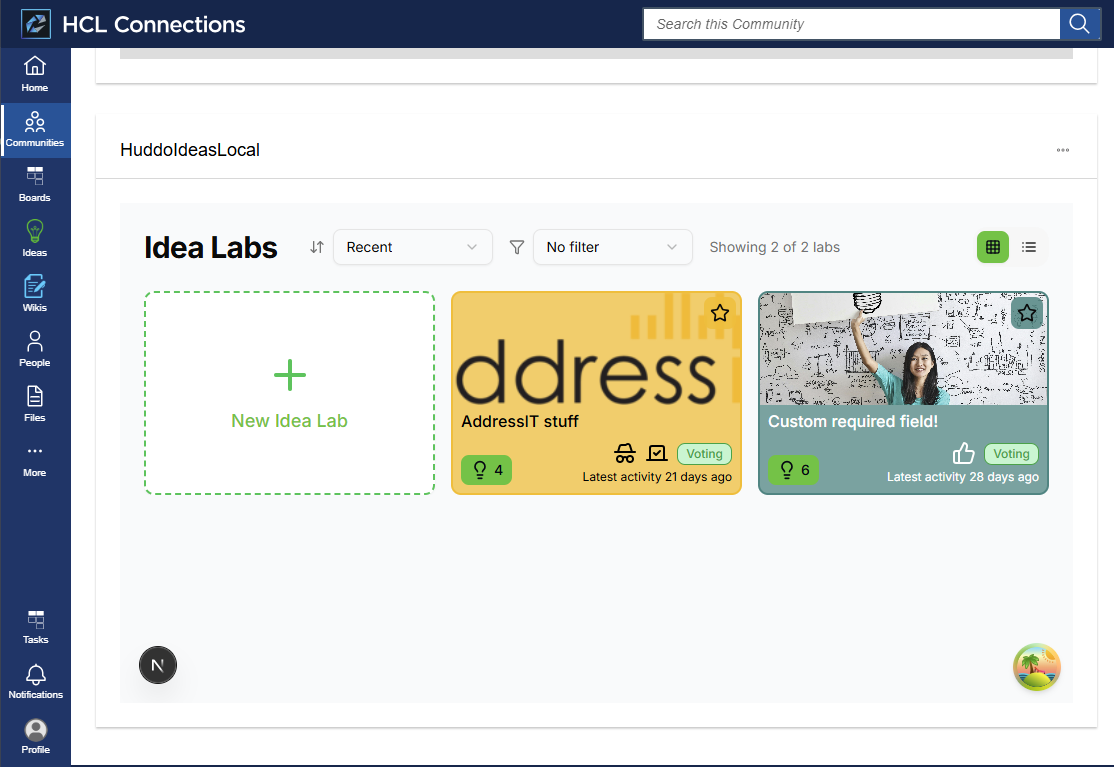Star the Custom required field lab

1027,313
